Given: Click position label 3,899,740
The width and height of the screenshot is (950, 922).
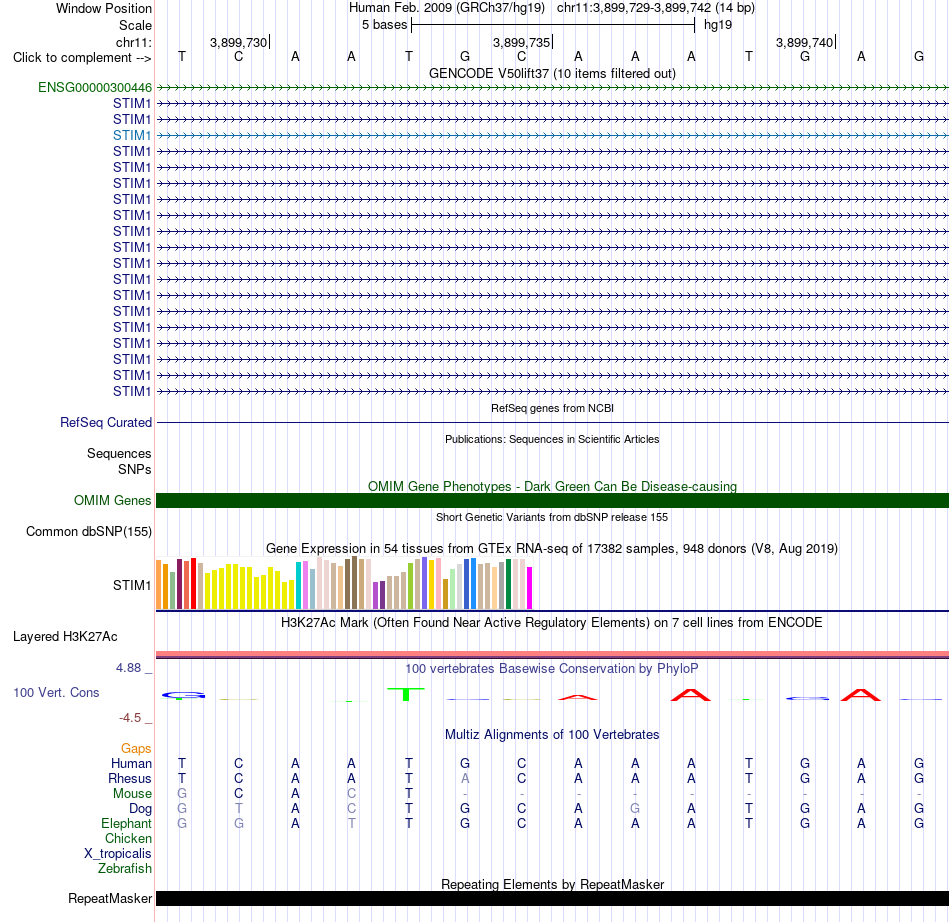Looking at the screenshot, I should point(805,42).
